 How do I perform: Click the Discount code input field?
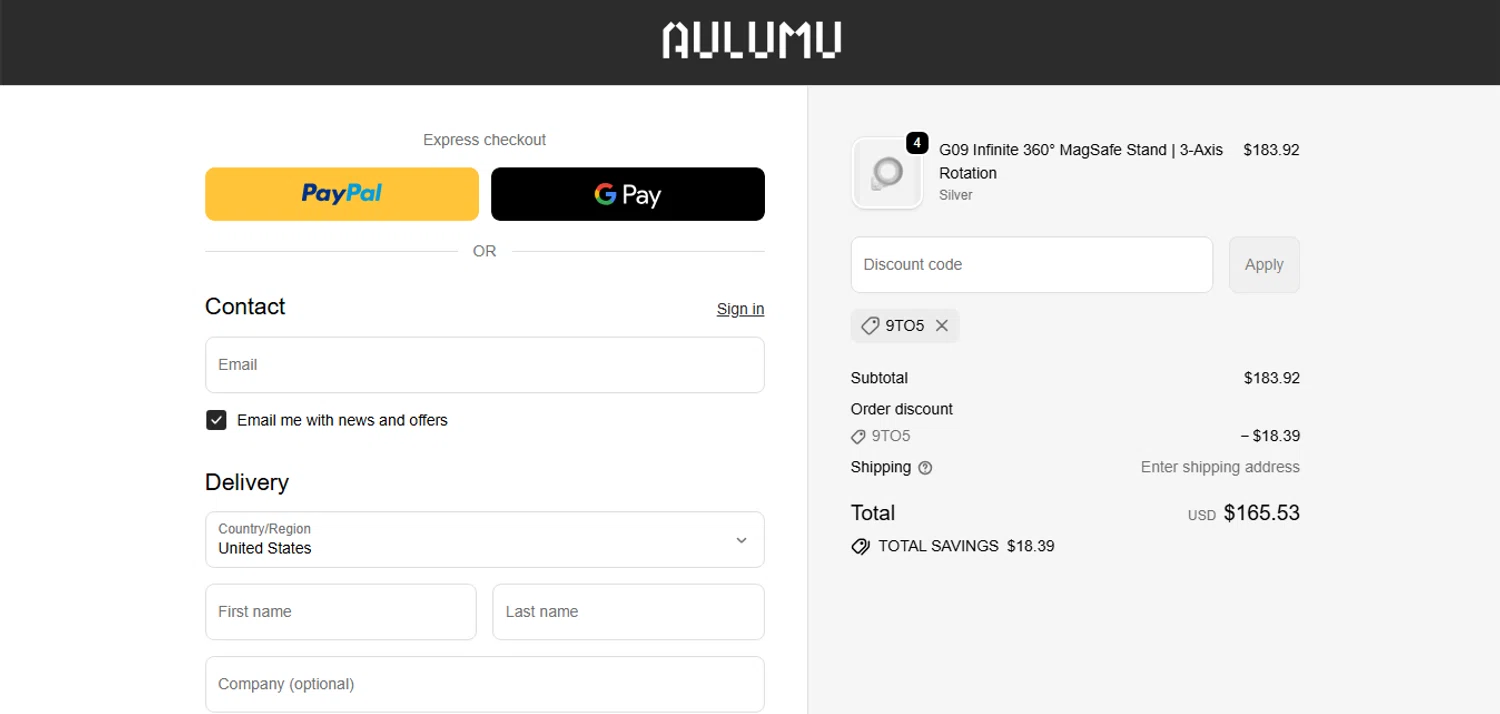pyautogui.click(x=1032, y=265)
